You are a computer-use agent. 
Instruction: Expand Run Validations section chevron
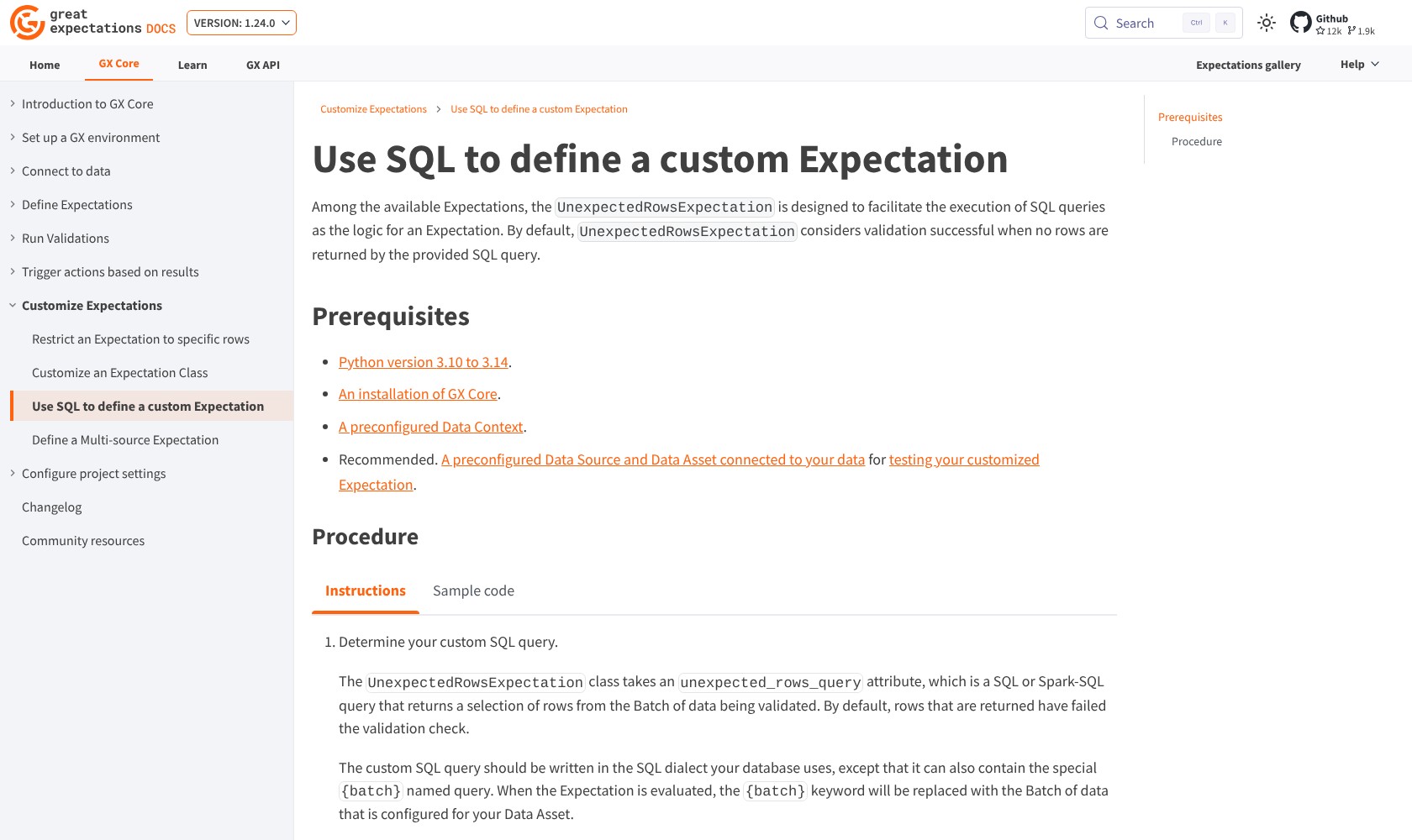click(13, 238)
